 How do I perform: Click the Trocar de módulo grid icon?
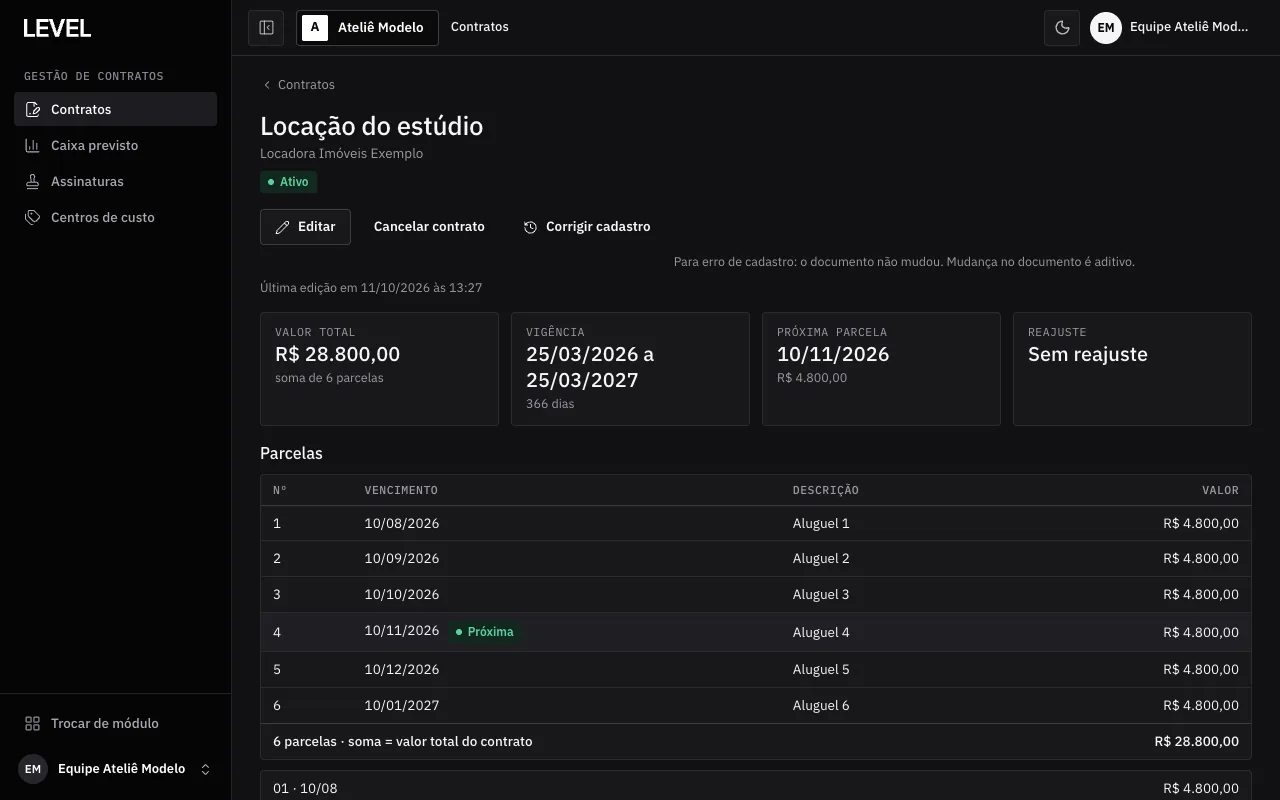coord(33,724)
